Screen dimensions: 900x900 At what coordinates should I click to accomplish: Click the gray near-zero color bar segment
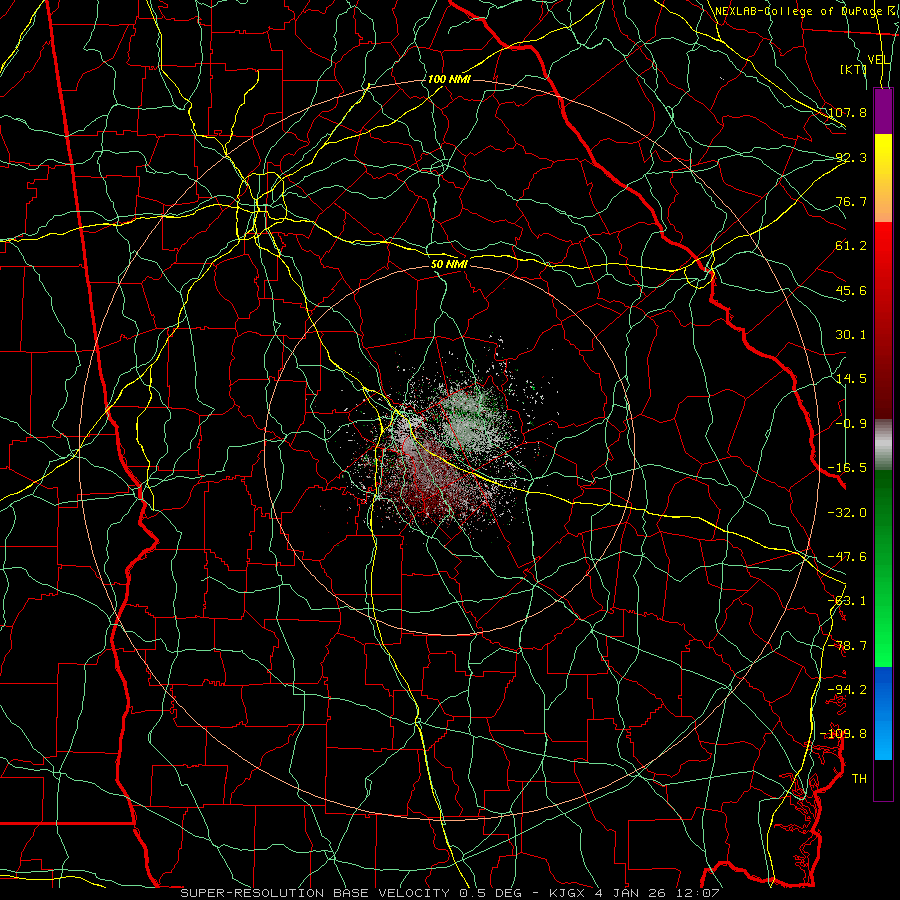pyautogui.click(x=883, y=445)
